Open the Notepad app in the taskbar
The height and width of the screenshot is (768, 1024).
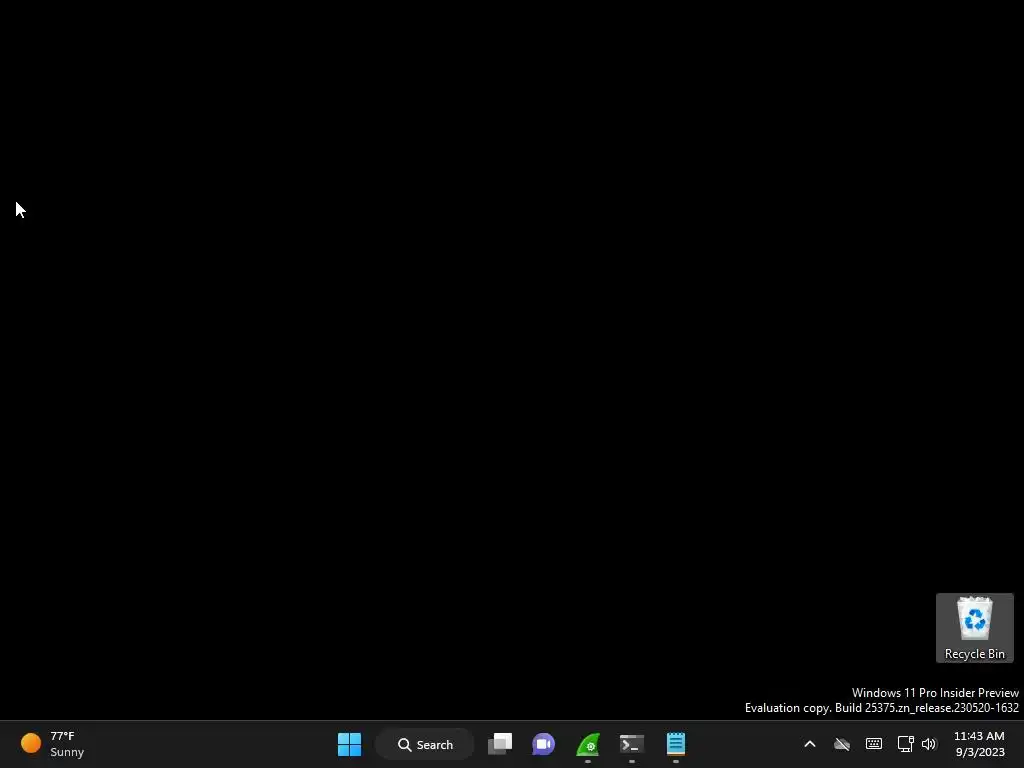(x=676, y=744)
